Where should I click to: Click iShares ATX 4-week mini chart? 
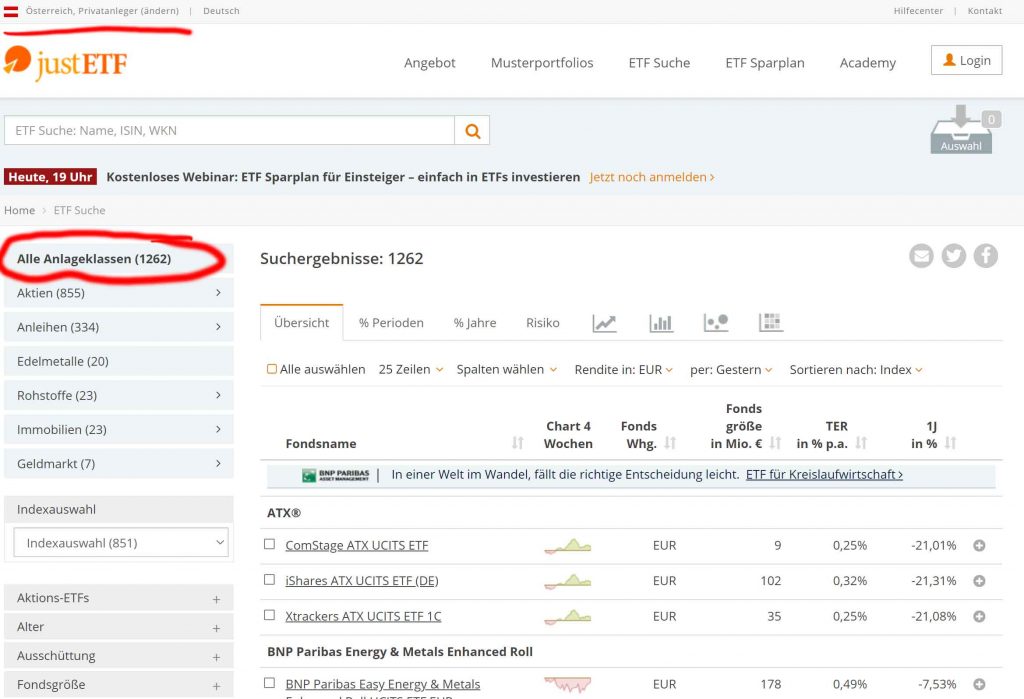[568, 581]
